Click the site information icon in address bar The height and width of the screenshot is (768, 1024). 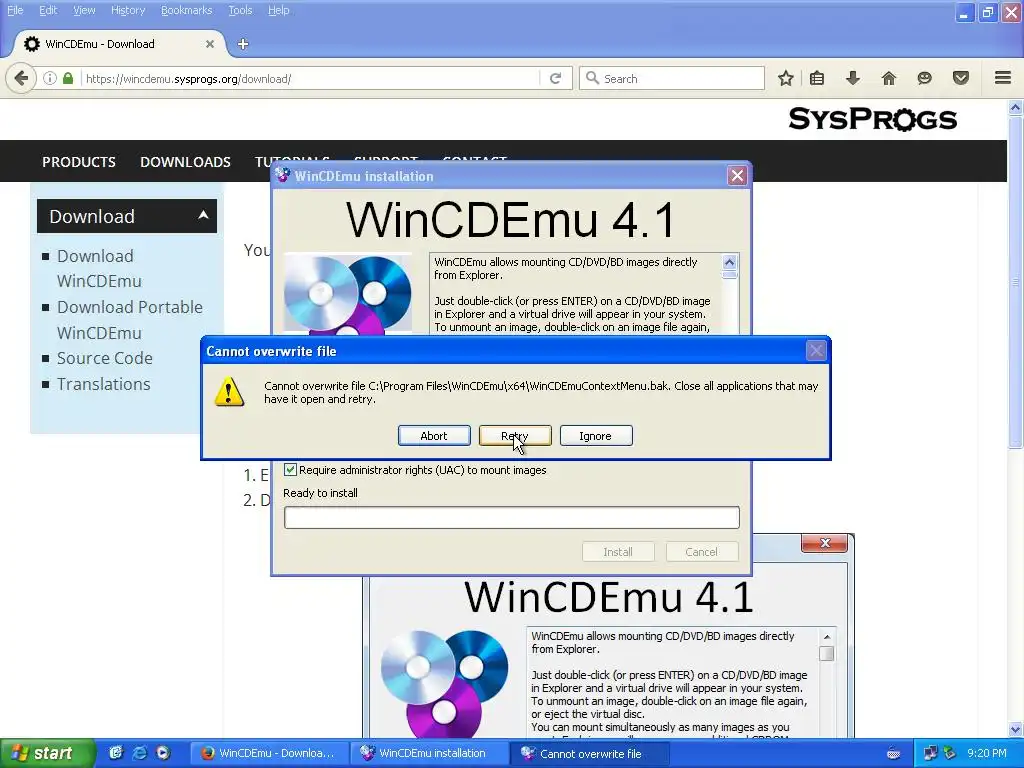[50, 78]
